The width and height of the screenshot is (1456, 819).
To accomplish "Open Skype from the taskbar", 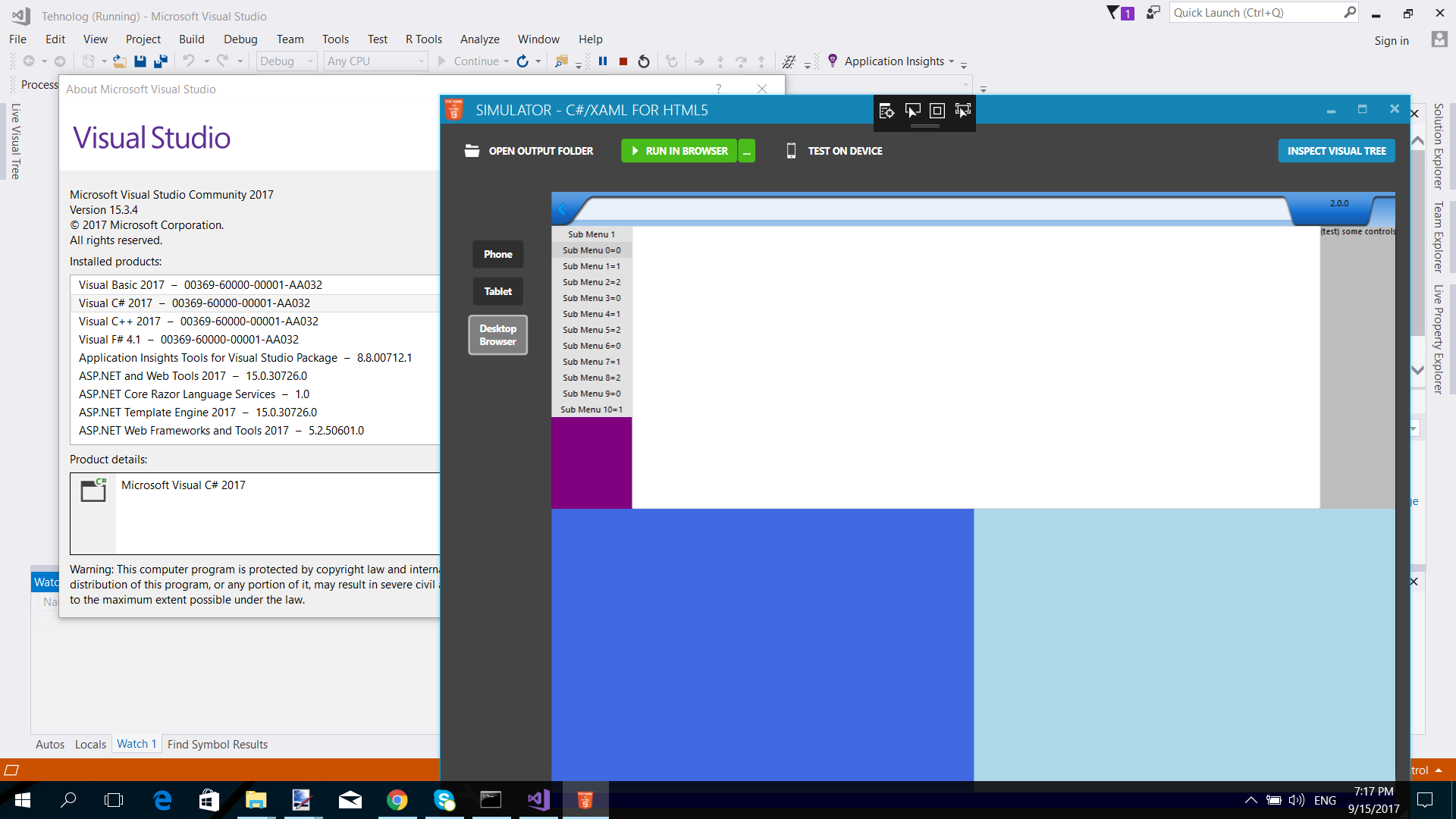I will click(444, 800).
